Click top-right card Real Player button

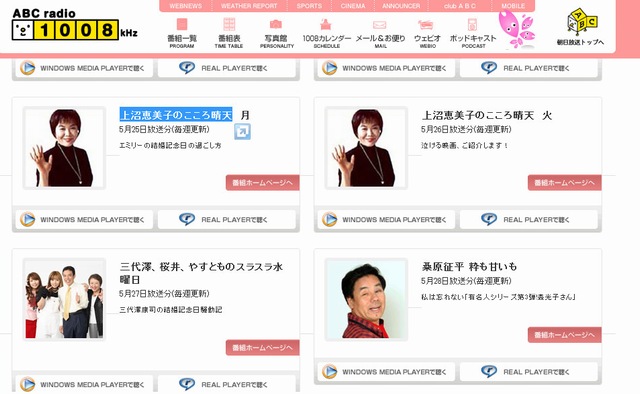point(529,68)
